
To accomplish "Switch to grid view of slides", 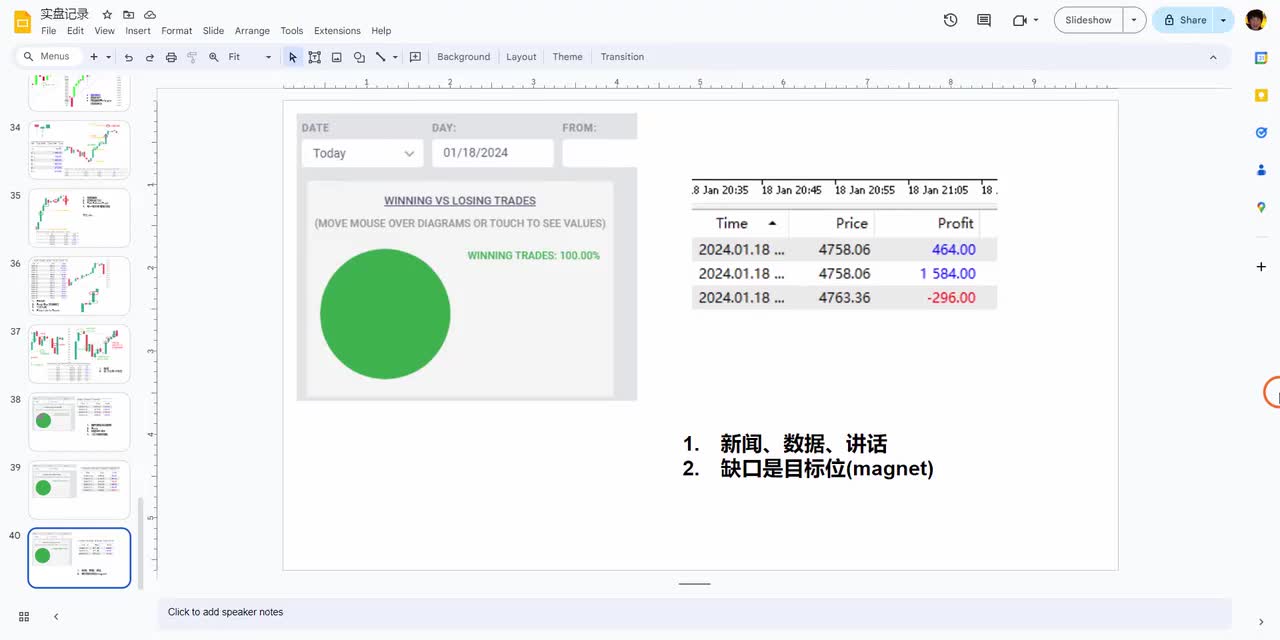I will (x=24, y=617).
